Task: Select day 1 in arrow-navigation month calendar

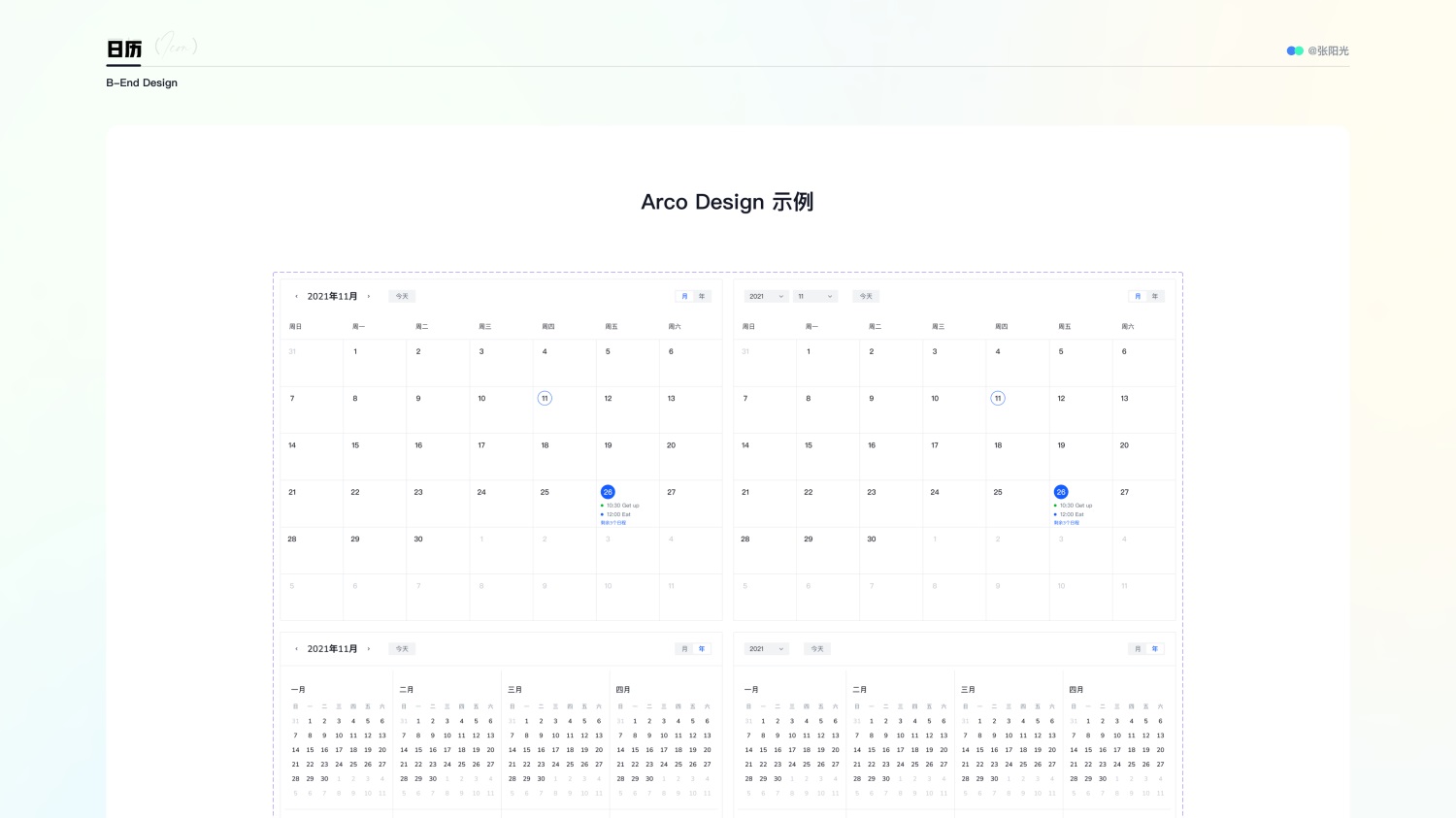Action: pyautogui.click(x=355, y=351)
